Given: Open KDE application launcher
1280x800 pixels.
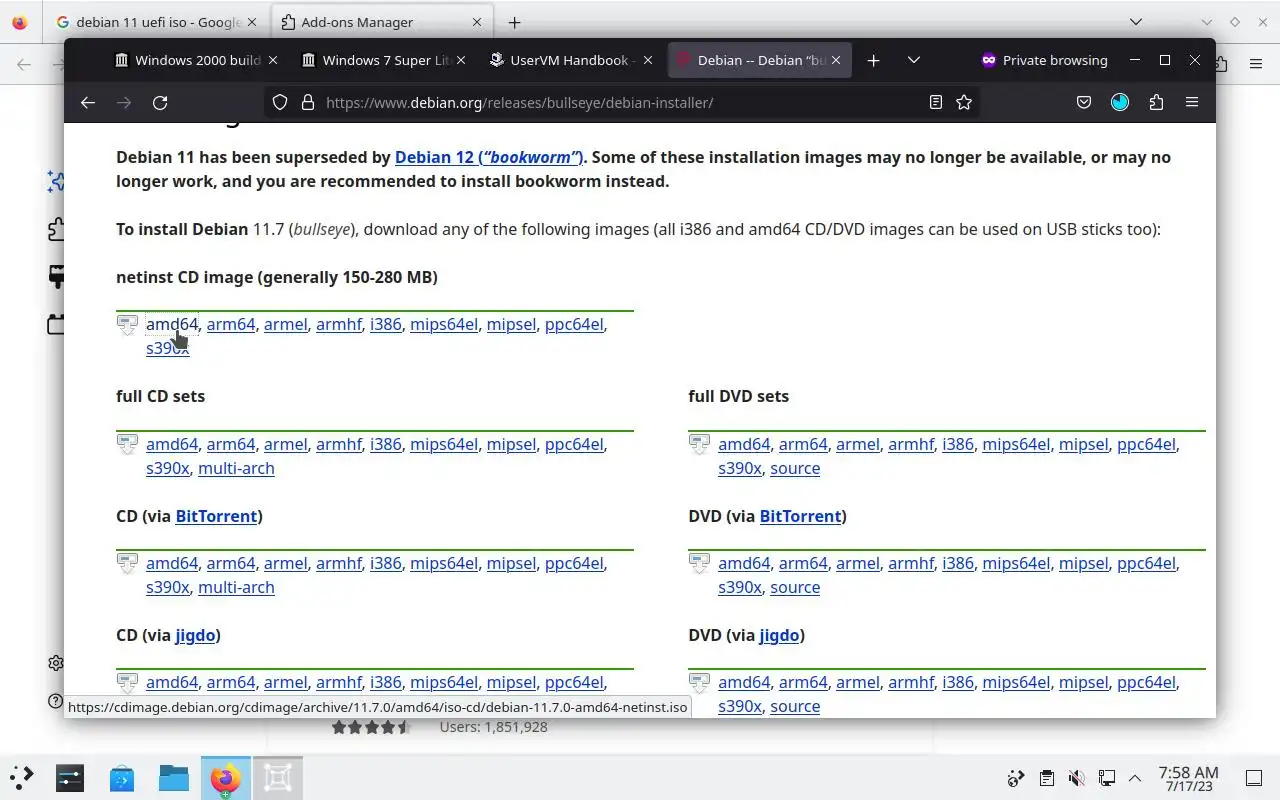Looking at the screenshot, I should (22, 777).
